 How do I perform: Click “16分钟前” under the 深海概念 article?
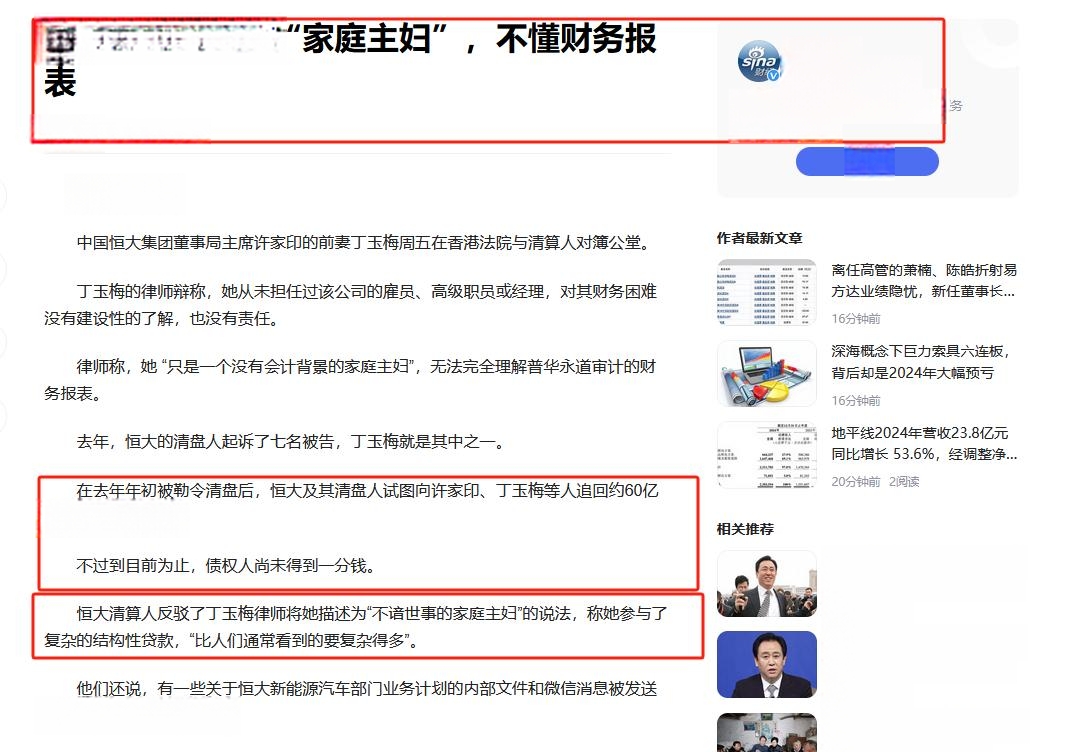tap(856, 400)
